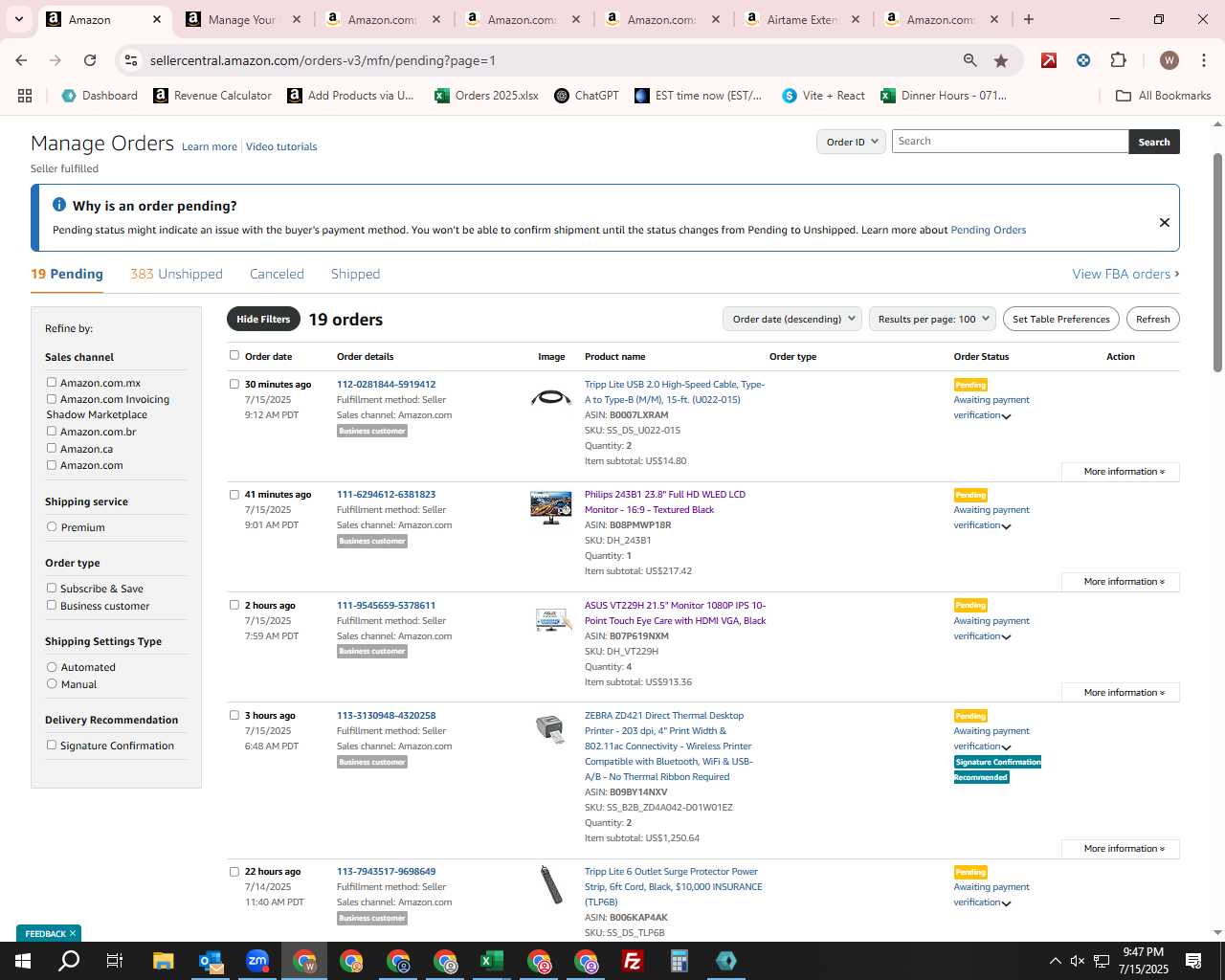Open the Adobe Acrobat extension icon
The image size is (1225, 980).
1049,60
